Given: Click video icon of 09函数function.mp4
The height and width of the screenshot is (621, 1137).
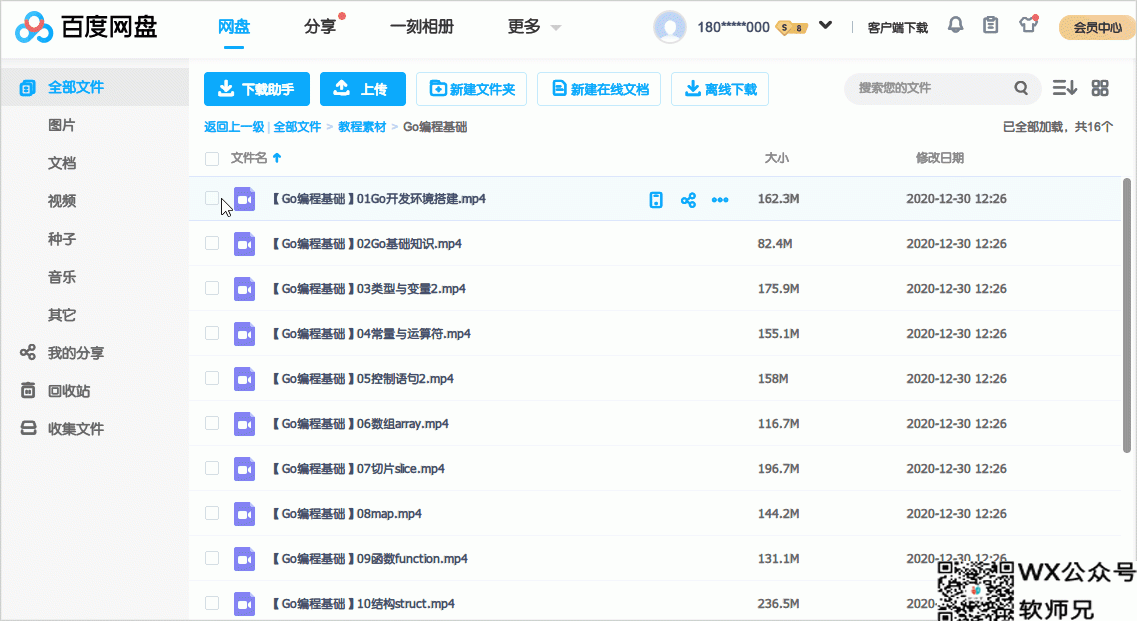Looking at the screenshot, I should [x=244, y=559].
